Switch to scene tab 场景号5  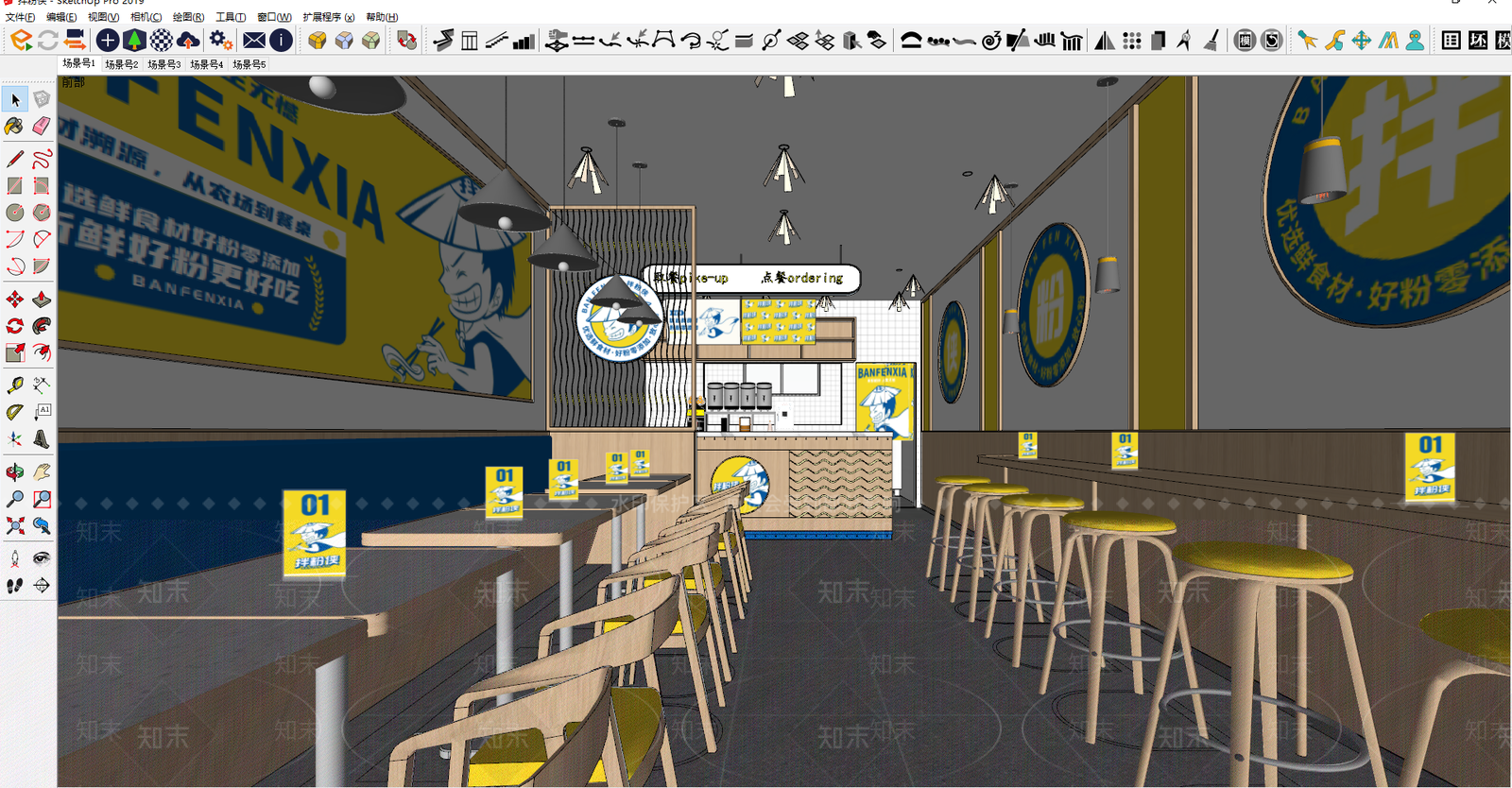249,64
